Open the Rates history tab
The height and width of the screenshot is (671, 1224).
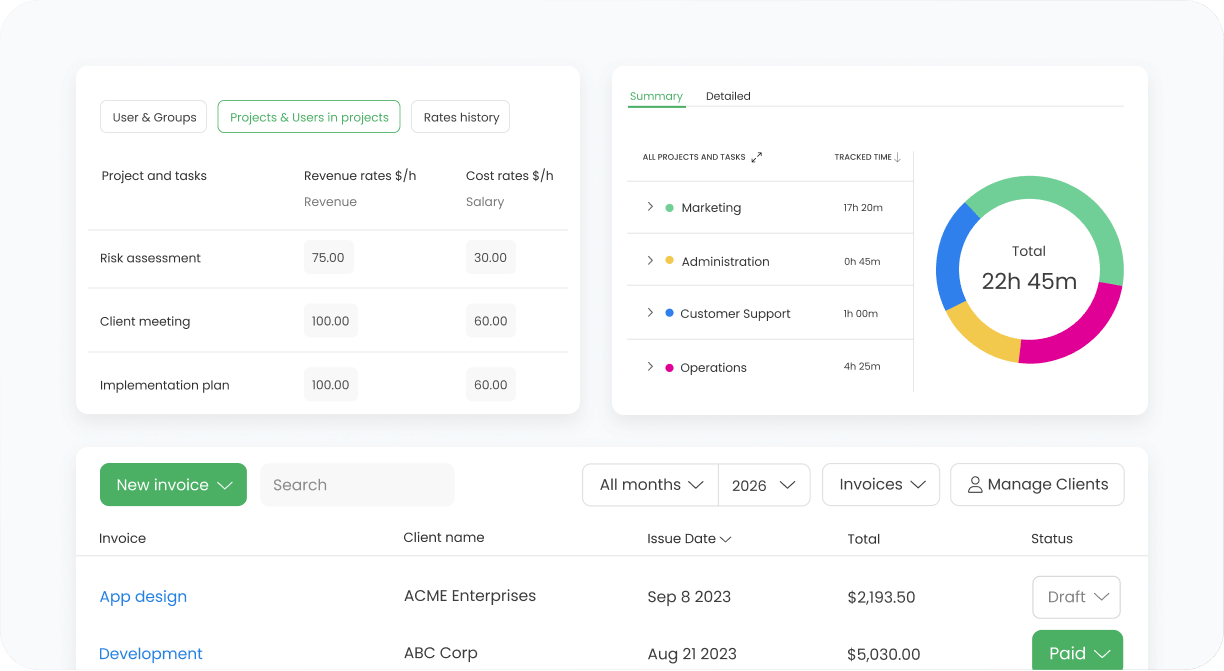pyautogui.click(x=461, y=117)
